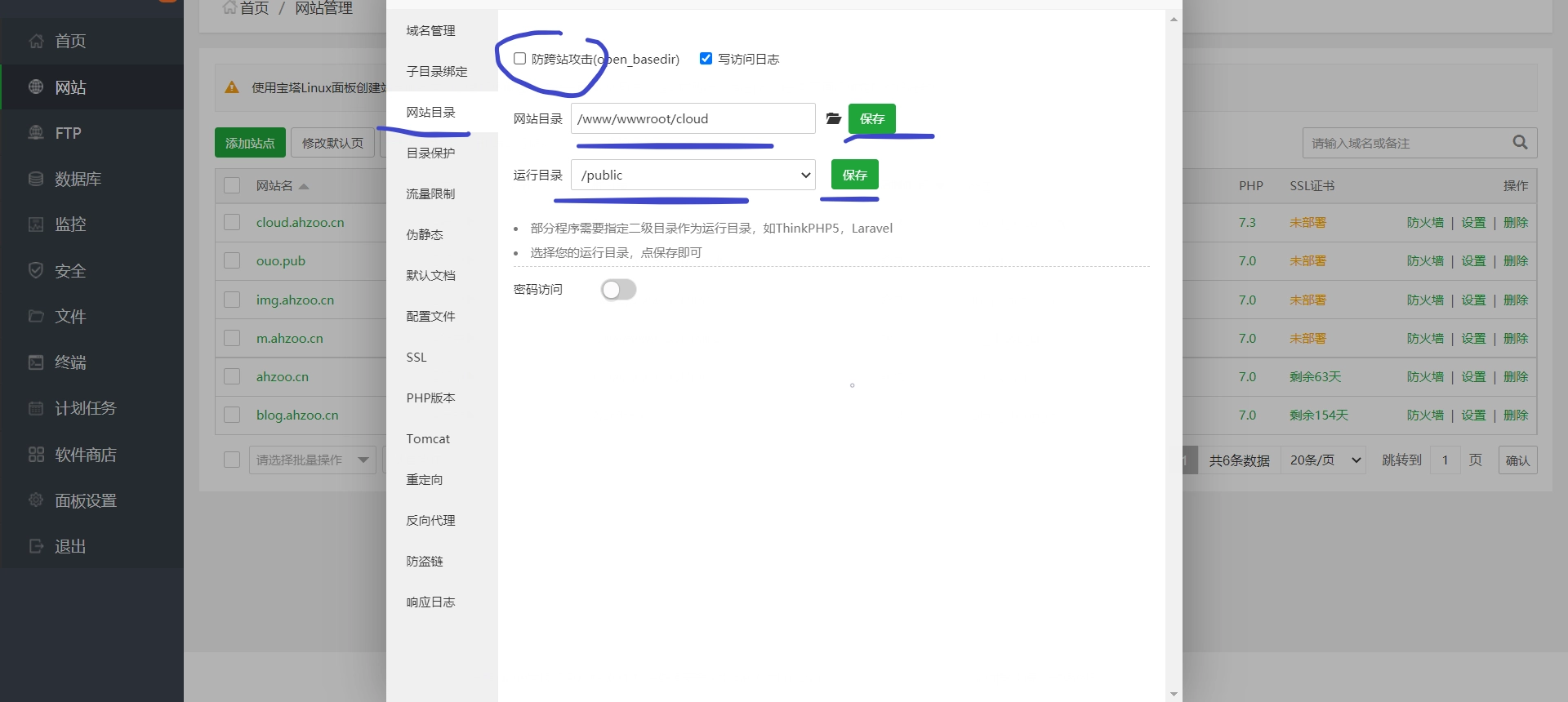Click the 跳转到 page number field
The image size is (1568, 702).
[1445, 460]
